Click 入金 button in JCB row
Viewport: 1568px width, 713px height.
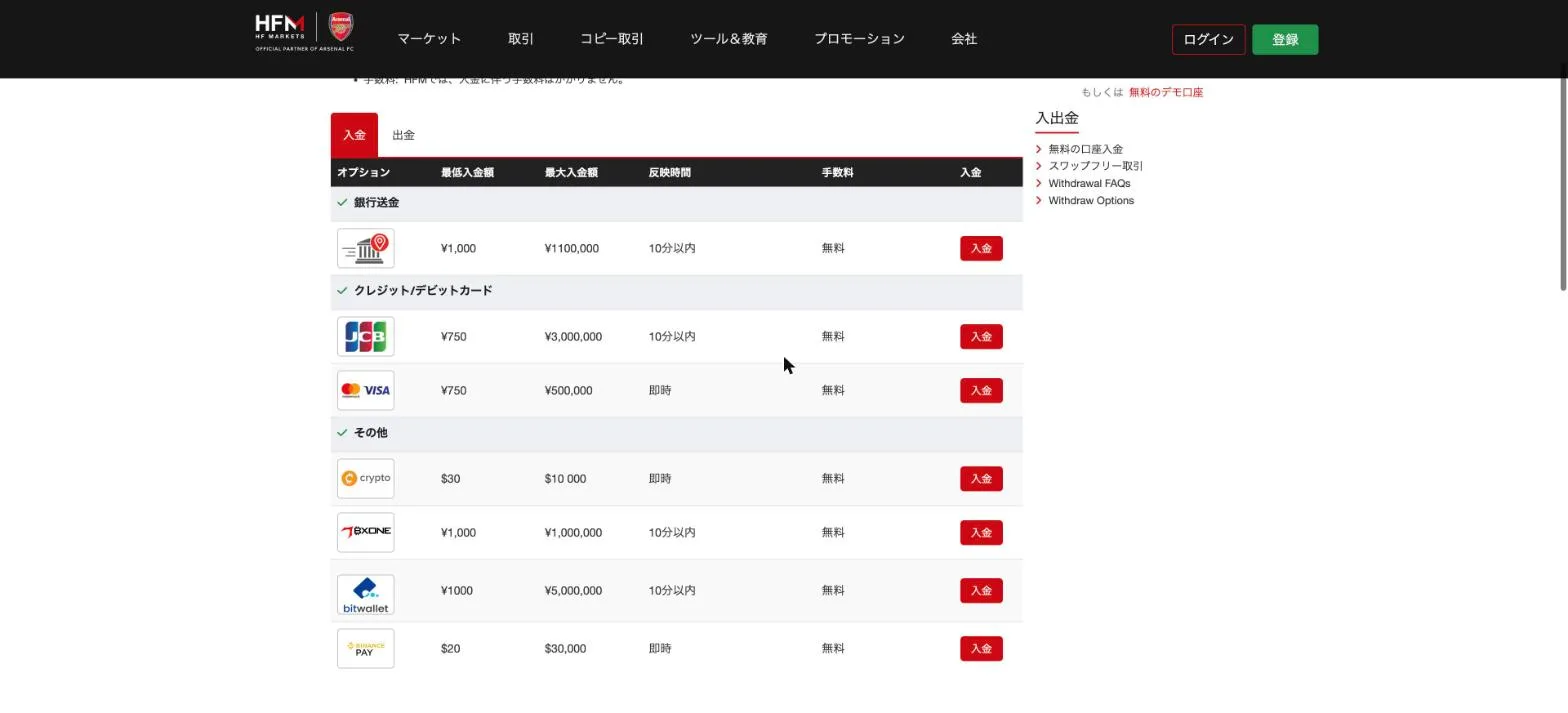pyautogui.click(x=981, y=337)
